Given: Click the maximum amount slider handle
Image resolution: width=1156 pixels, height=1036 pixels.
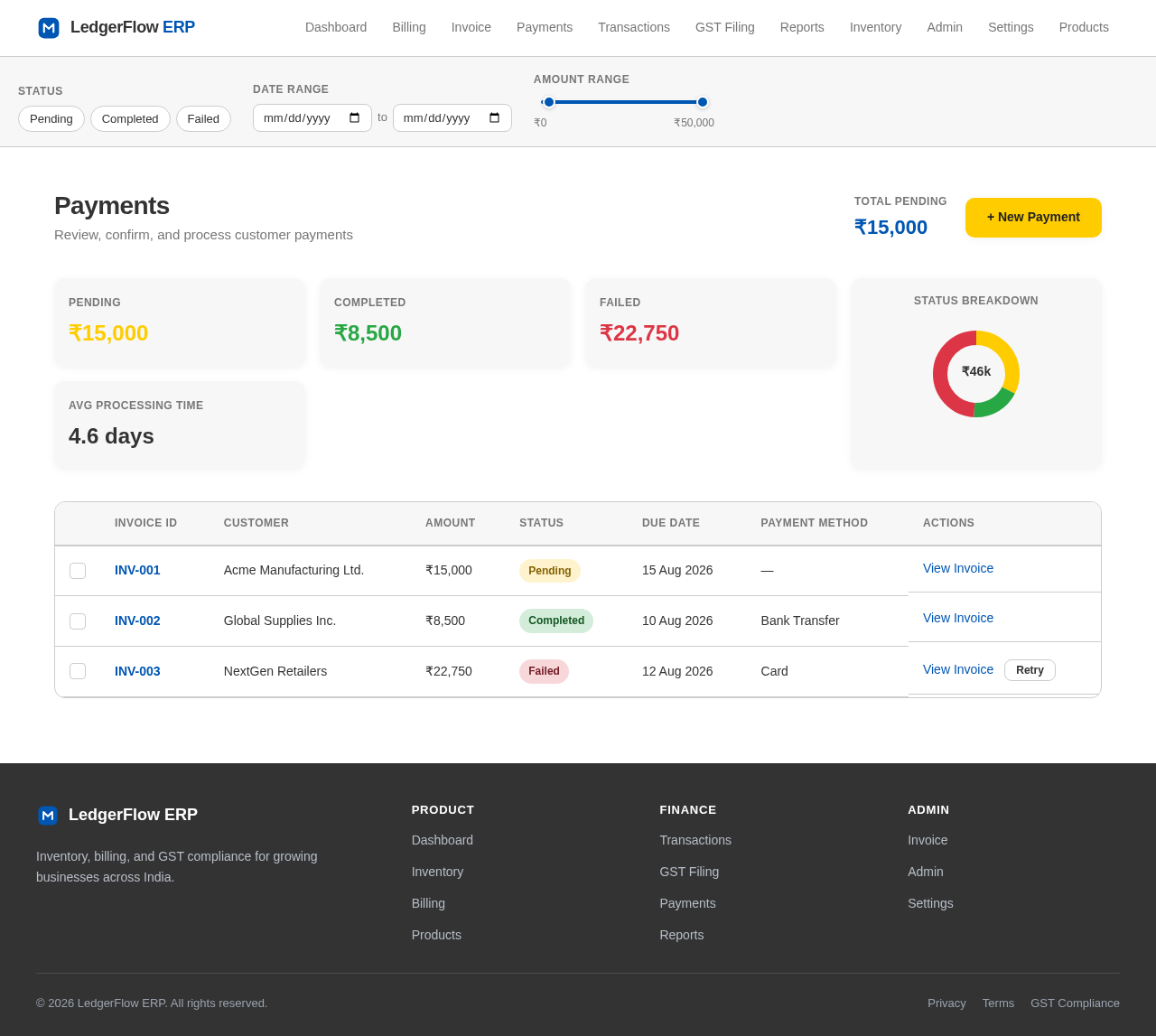Looking at the screenshot, I should tap(703, 102).
